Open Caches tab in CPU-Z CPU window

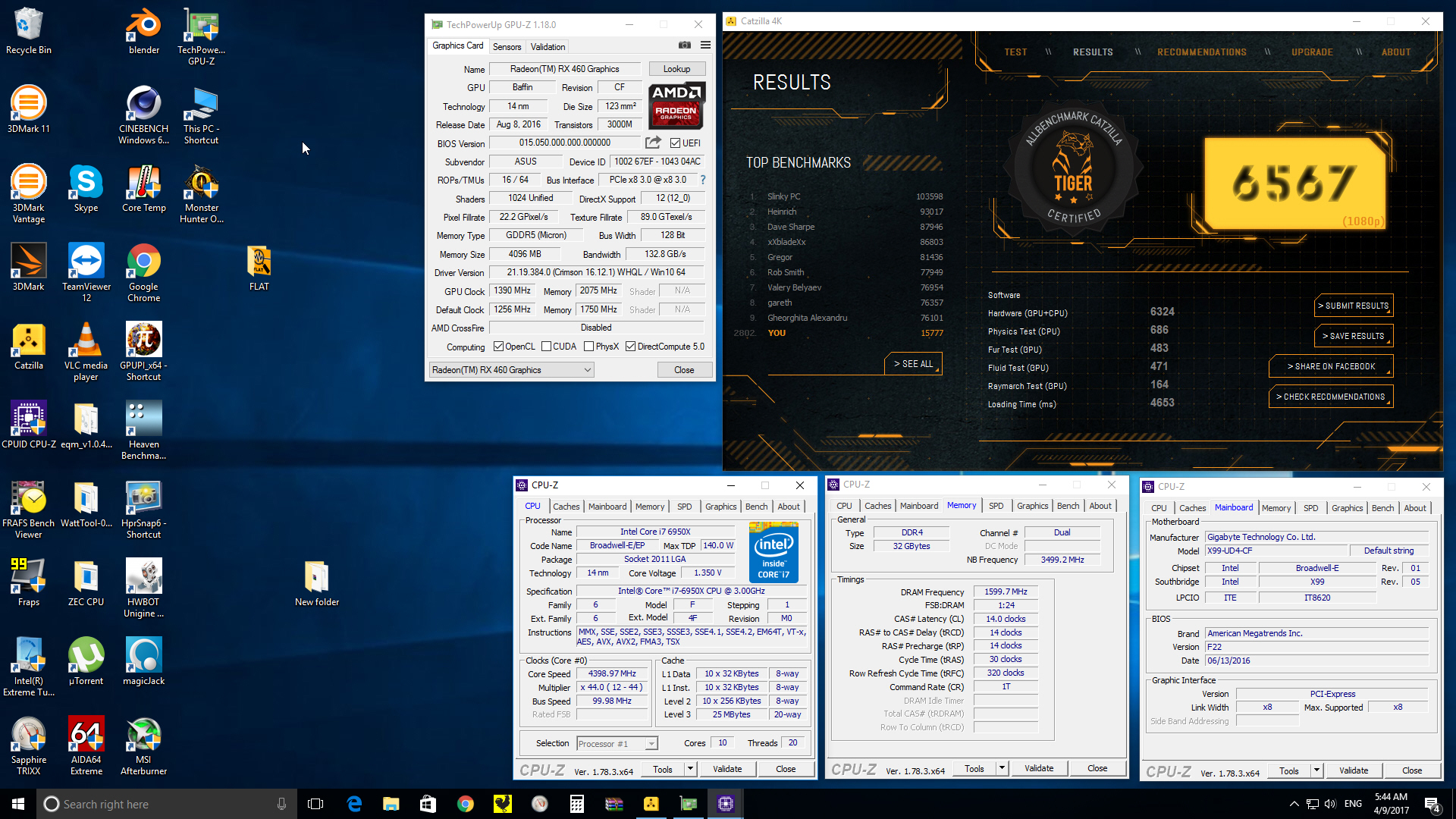pos(566,507)
